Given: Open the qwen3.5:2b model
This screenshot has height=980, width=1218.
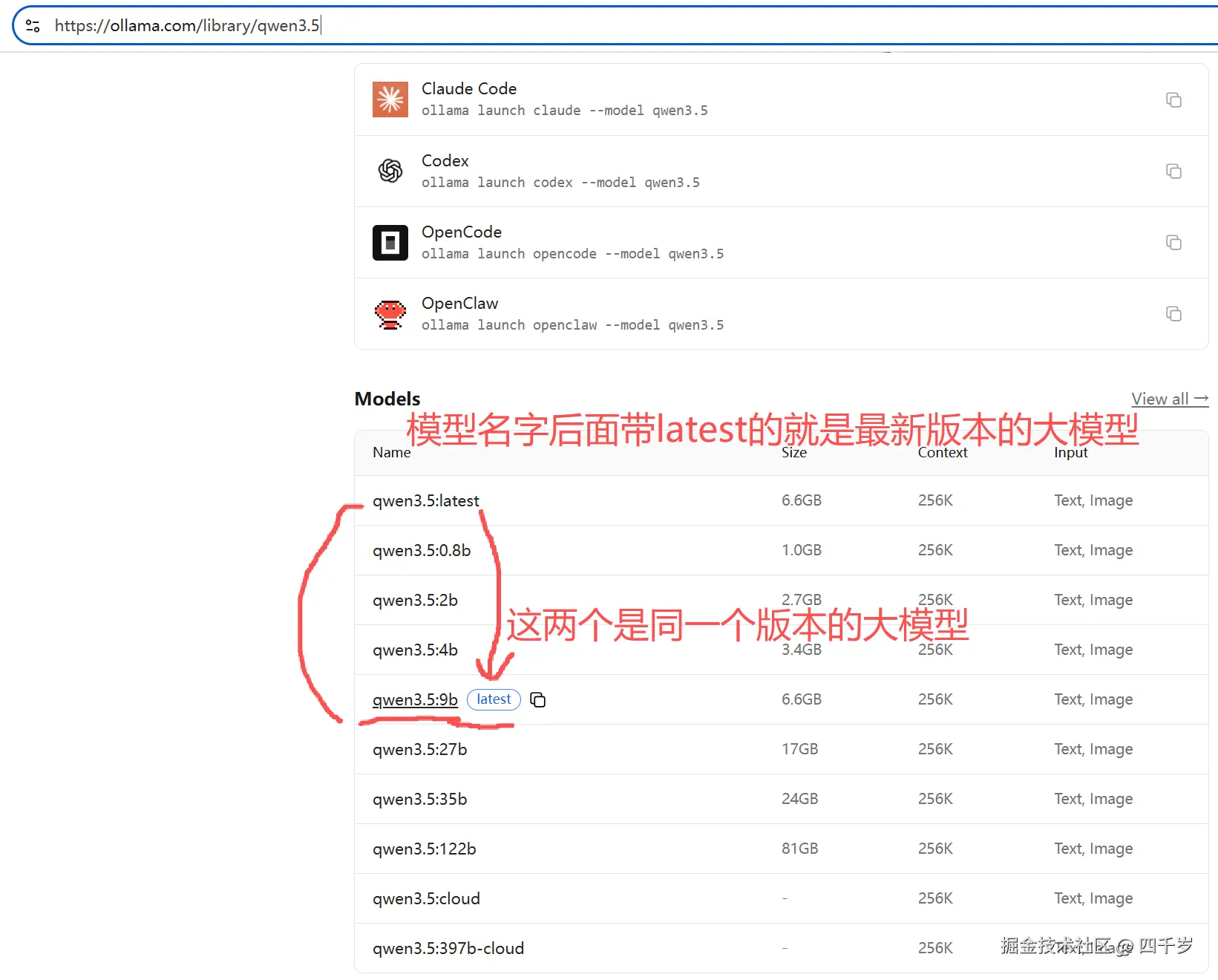Looking at the screenshot, I should click(415, 600).
